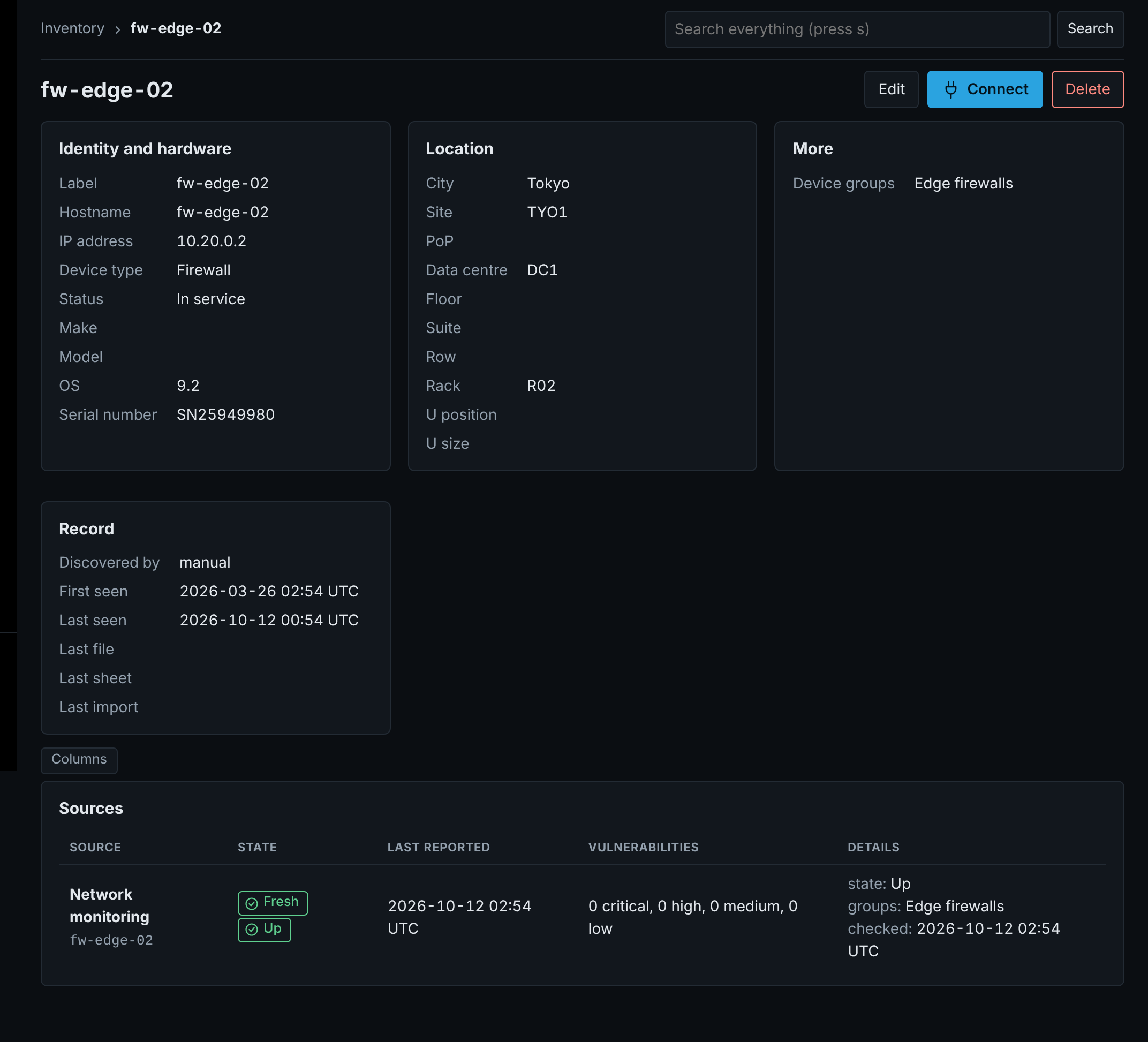Click the vulnerabilities count summary cell

[x=692, y=917]
